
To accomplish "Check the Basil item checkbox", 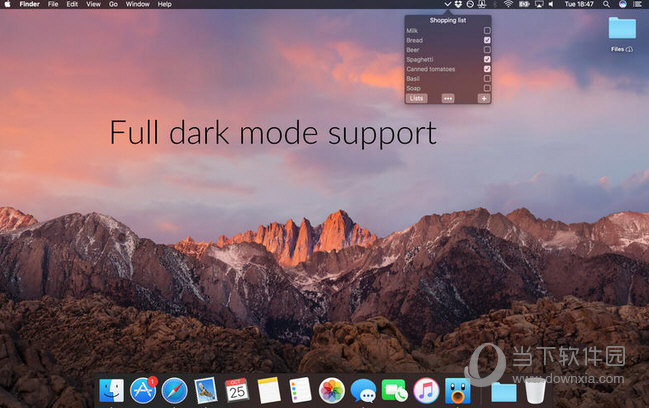I will coord(487,78).
